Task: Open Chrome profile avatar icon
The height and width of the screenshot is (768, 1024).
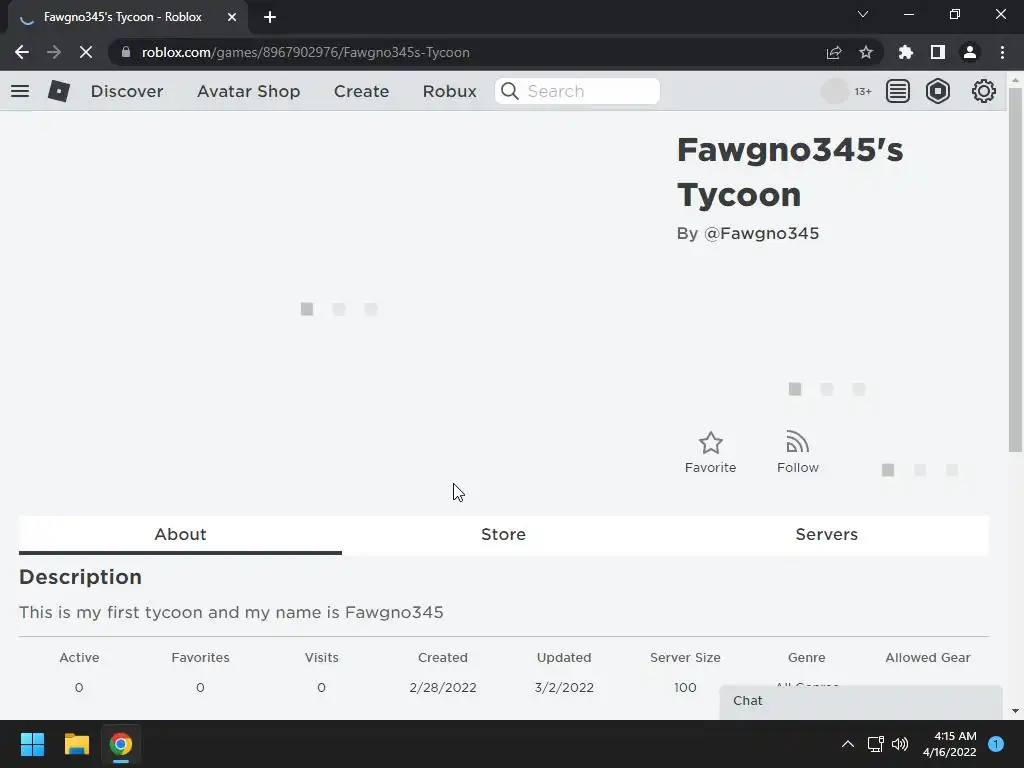Action: (x=970, y=52)
